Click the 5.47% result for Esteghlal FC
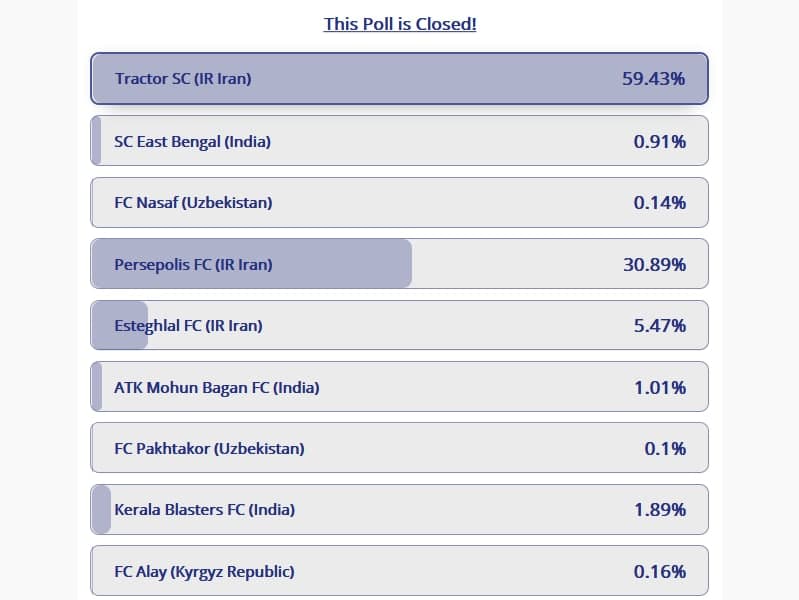 click(x=660, y=325)
